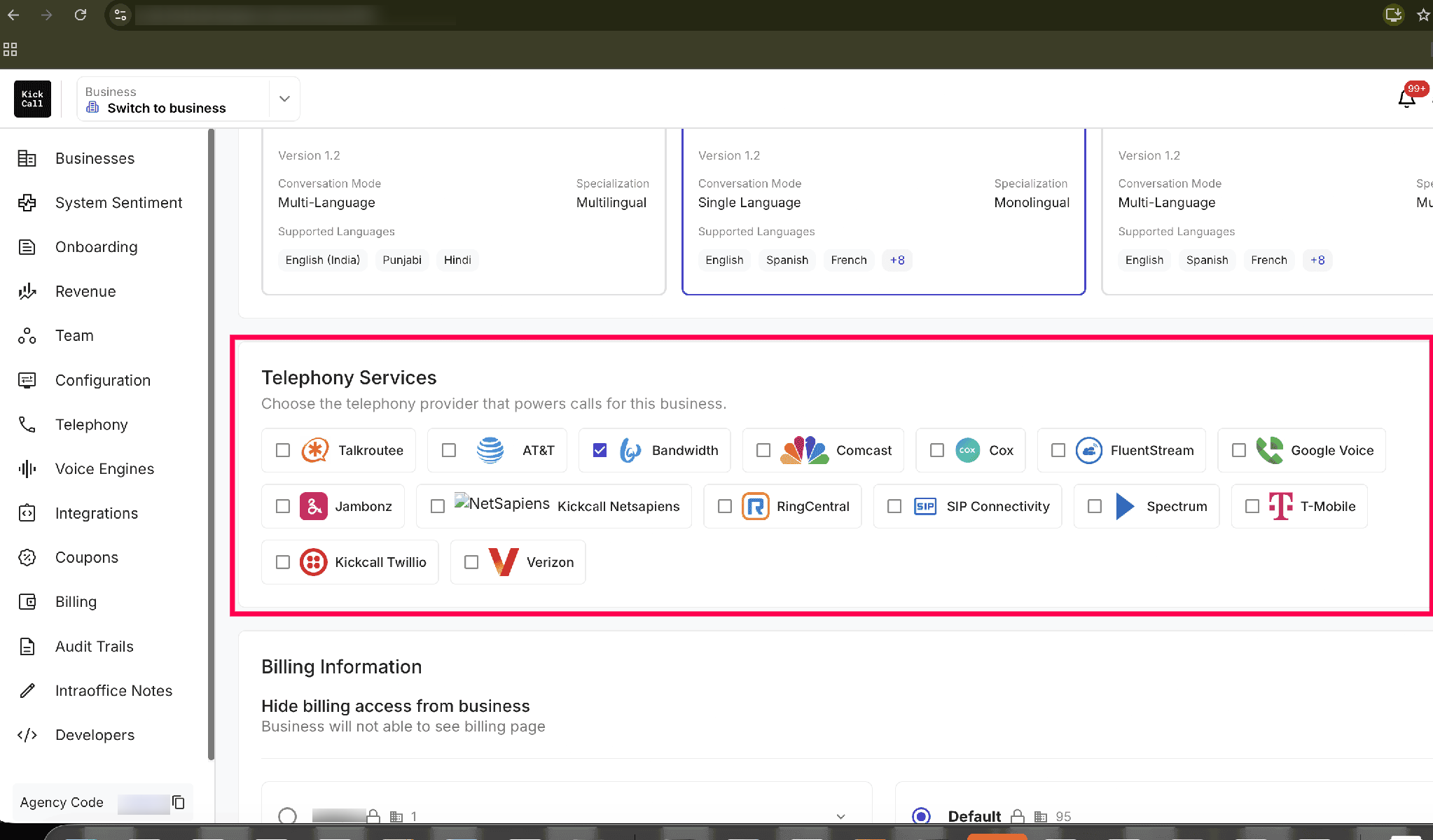Check the Google Voice checkbox
This screenshot has height=840, width=1433.
1239,450
